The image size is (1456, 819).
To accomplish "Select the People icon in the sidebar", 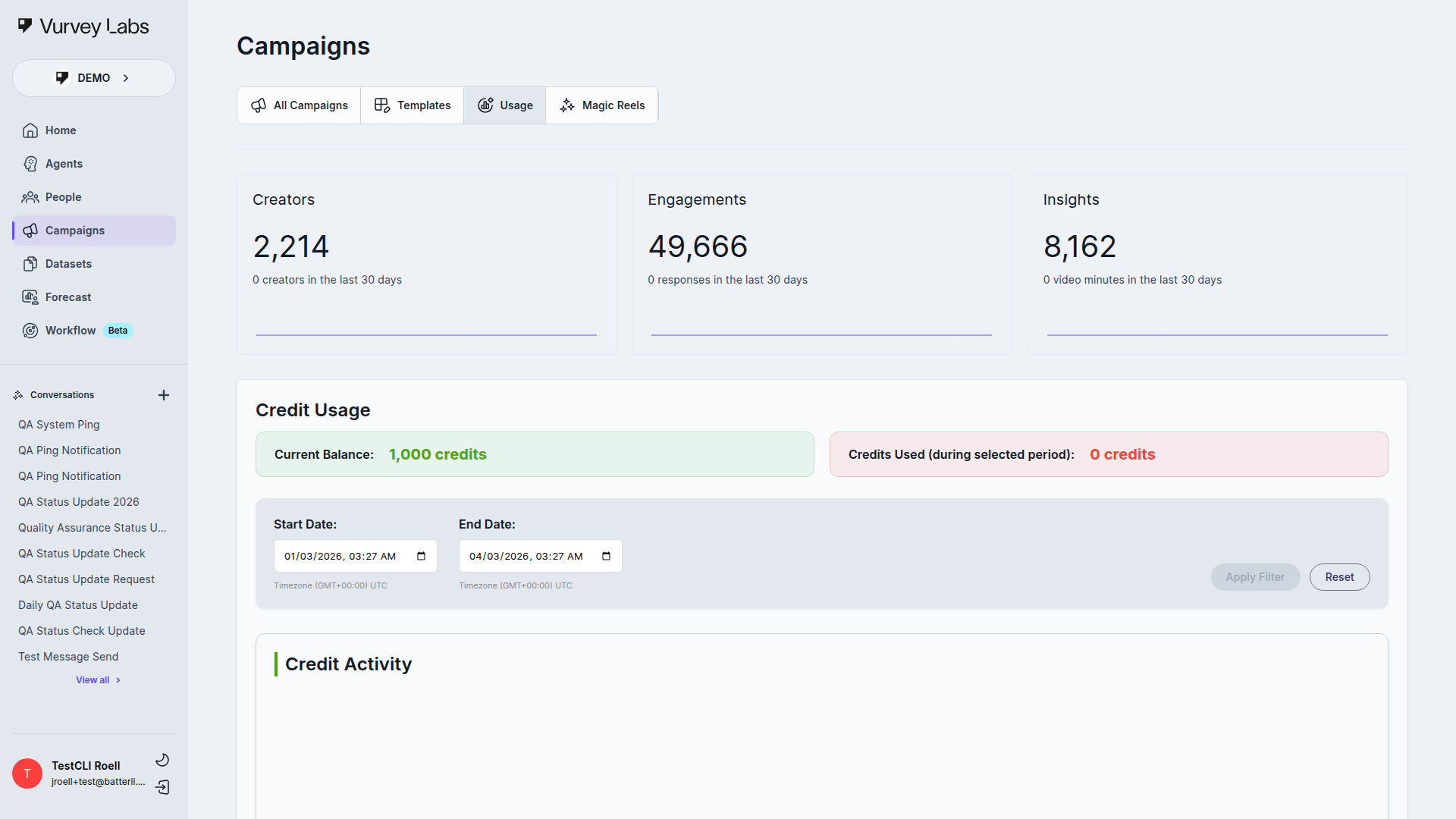I will tap(30, 197).
